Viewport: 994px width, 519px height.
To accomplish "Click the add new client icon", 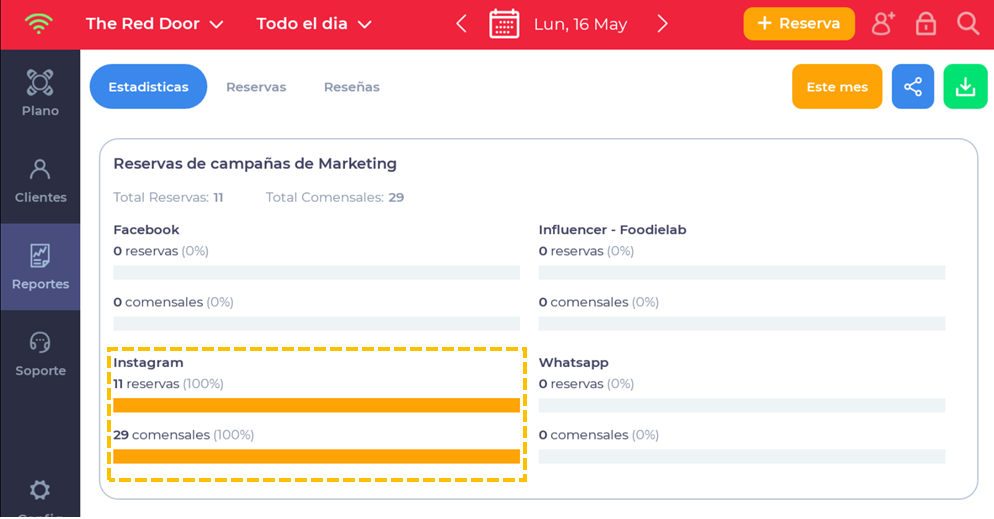I will (883, 24).
